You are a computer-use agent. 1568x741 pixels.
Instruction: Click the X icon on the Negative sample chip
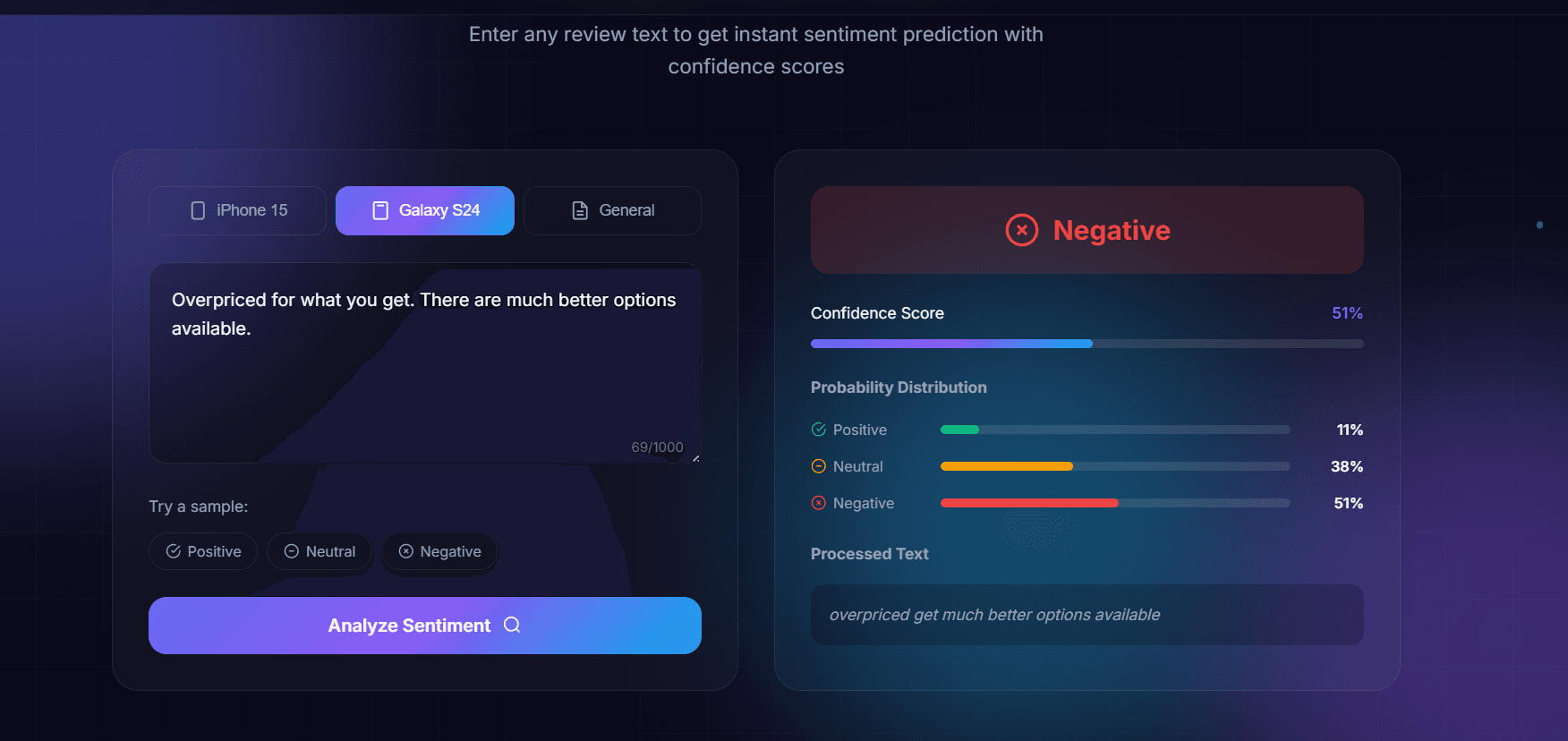click(406, 551)
